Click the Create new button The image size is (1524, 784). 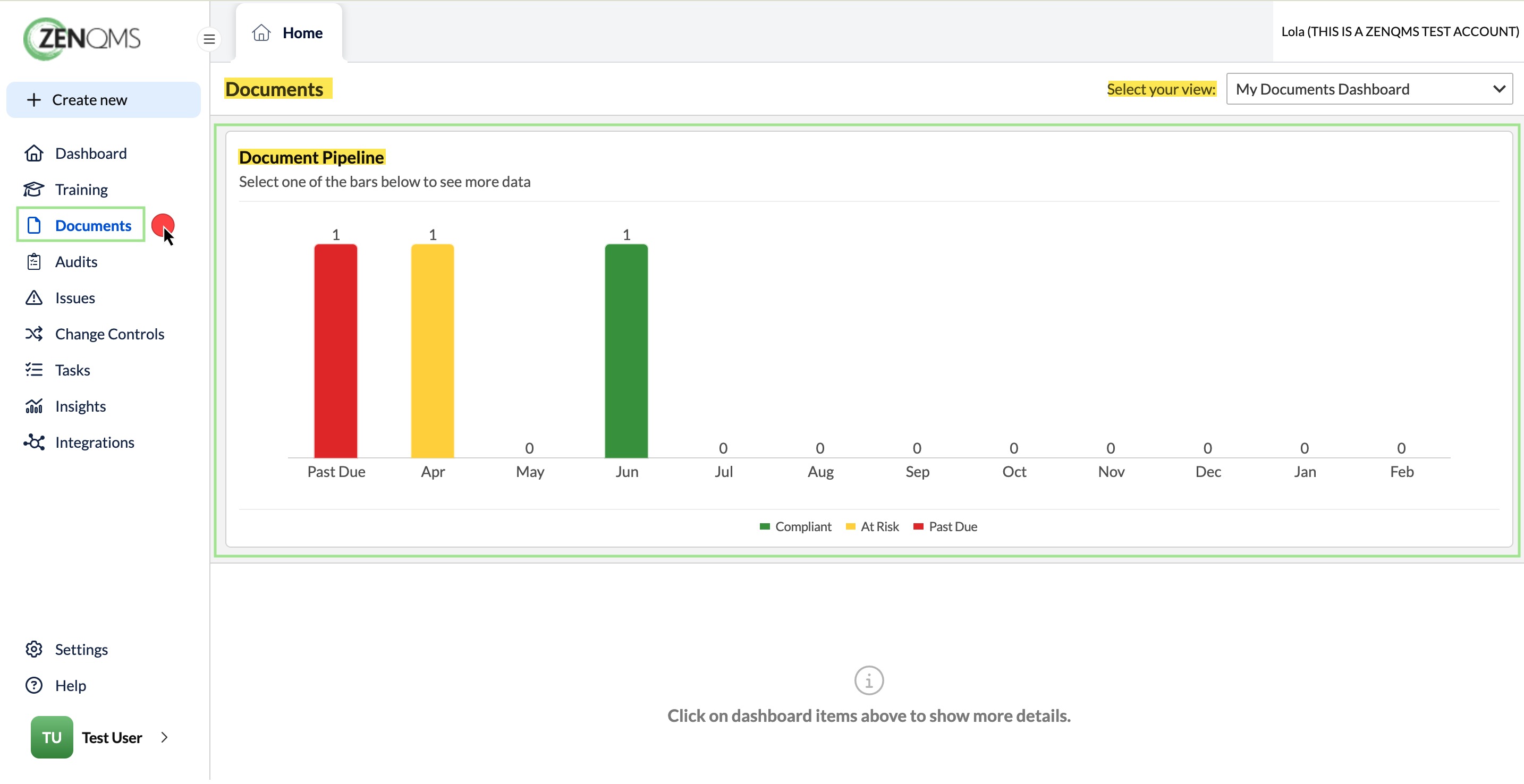click(x=103, y=100)
